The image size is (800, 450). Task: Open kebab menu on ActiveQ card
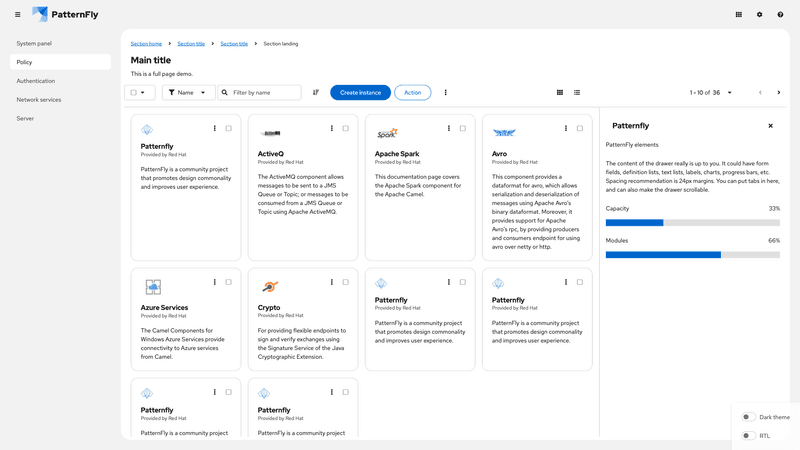click(x=332, y=129)
